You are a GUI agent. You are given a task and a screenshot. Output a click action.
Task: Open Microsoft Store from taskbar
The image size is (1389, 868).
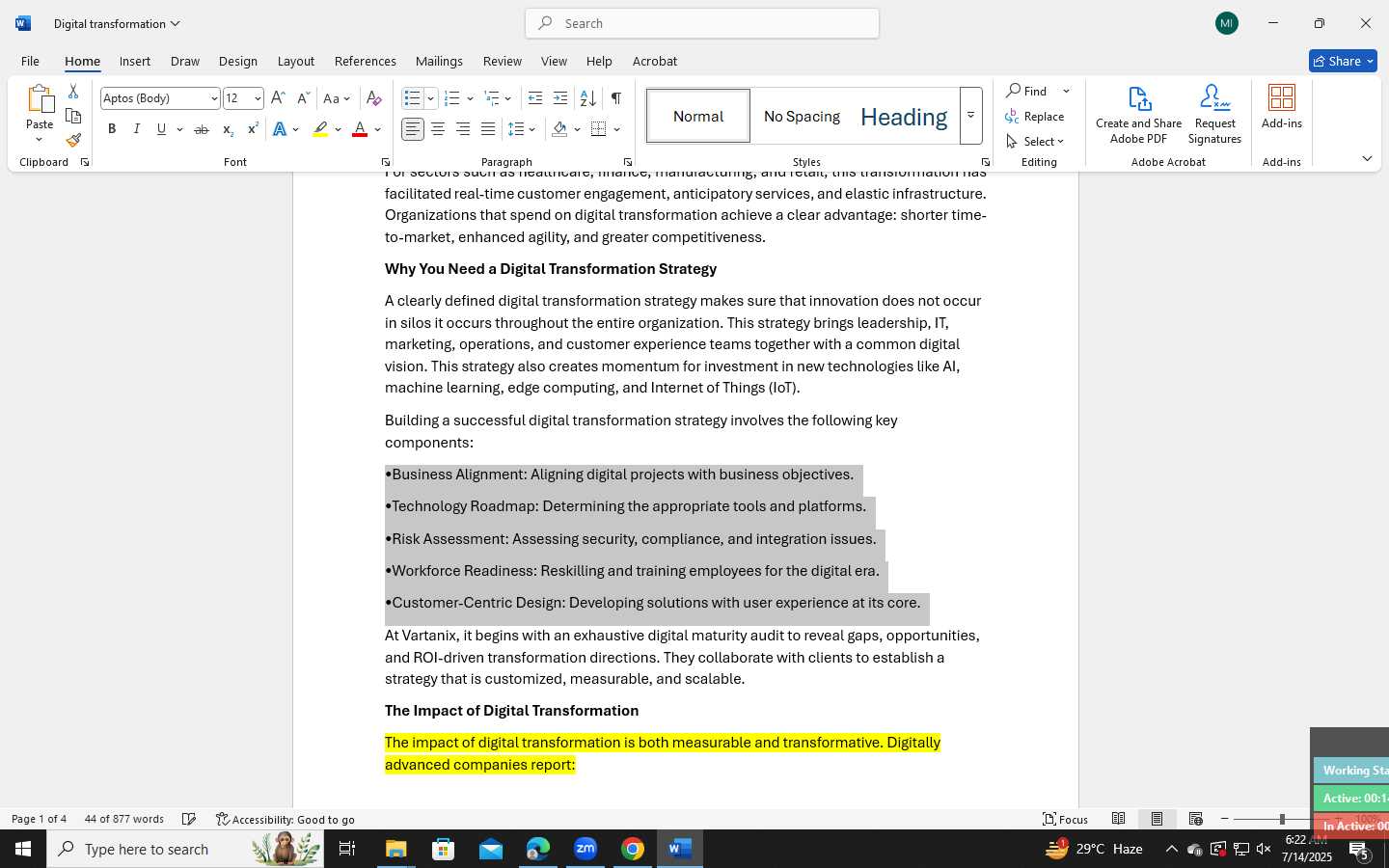444,849
